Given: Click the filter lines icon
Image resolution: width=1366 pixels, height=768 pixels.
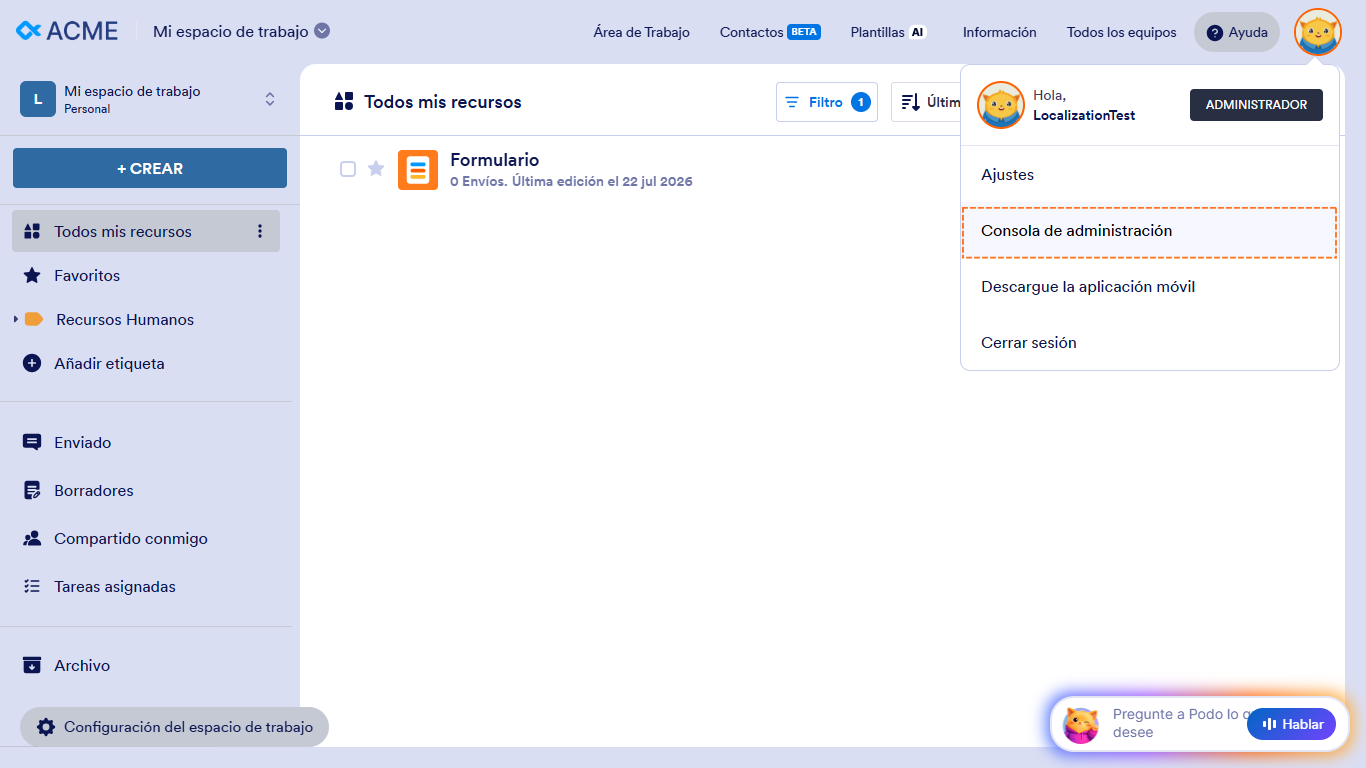Looking at the screenshot, I should coord(792,102).
